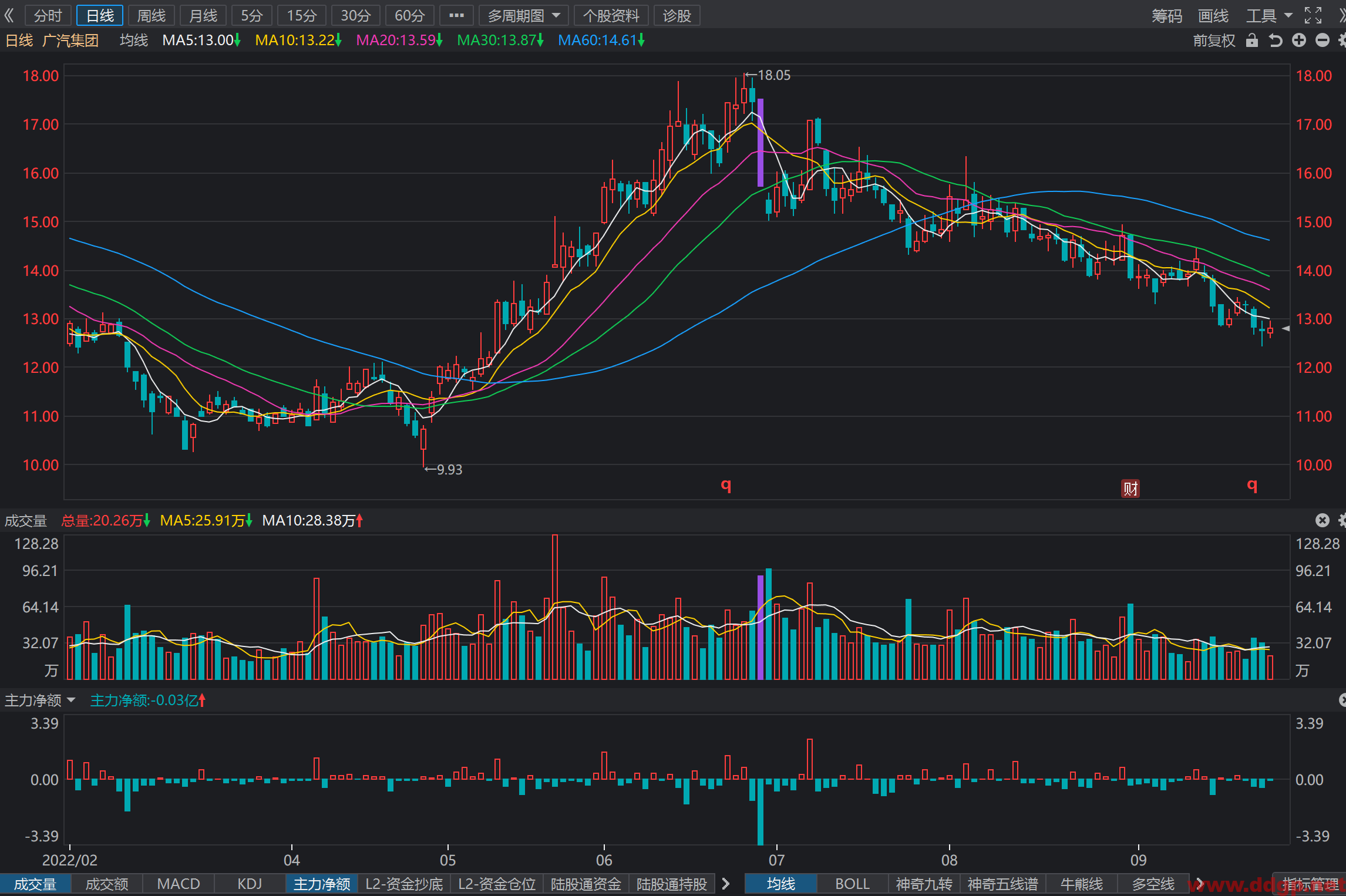The image size is (1346, 896).
Task: Click the left double-chevron collapse icon
Action: pos(9,15)
